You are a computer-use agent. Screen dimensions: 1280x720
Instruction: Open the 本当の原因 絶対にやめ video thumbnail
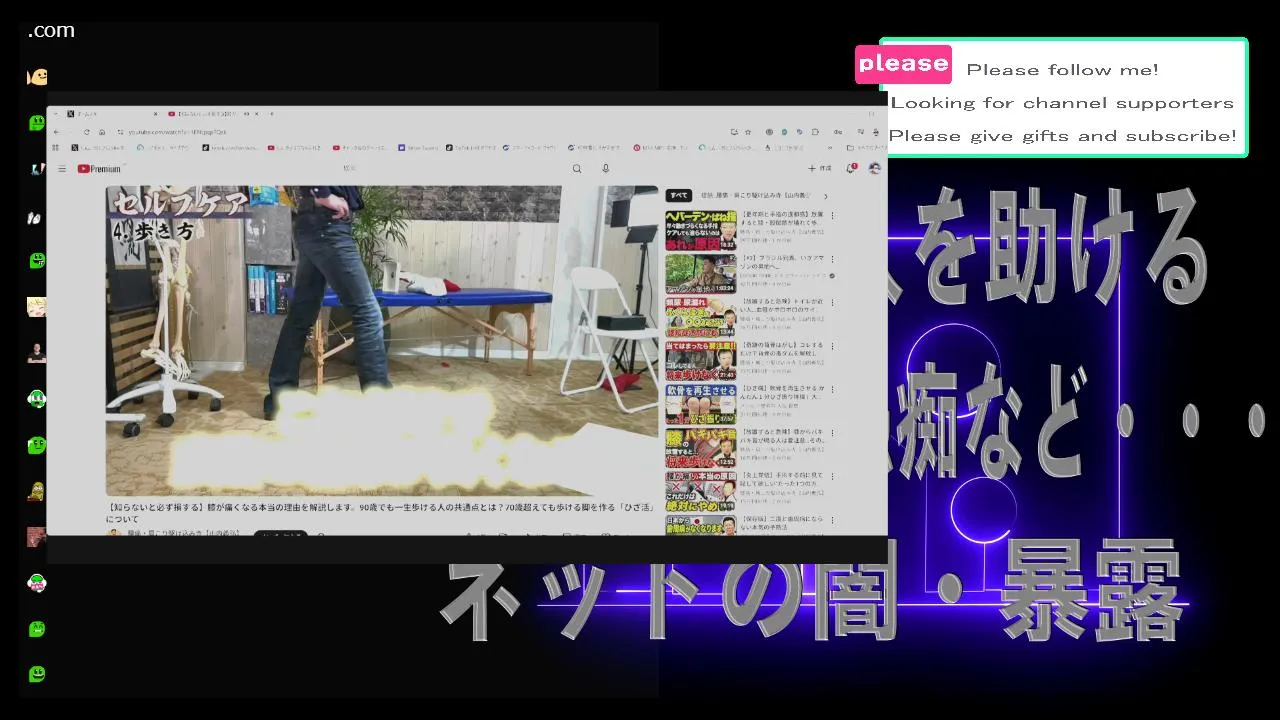click(x=701, y=492)
